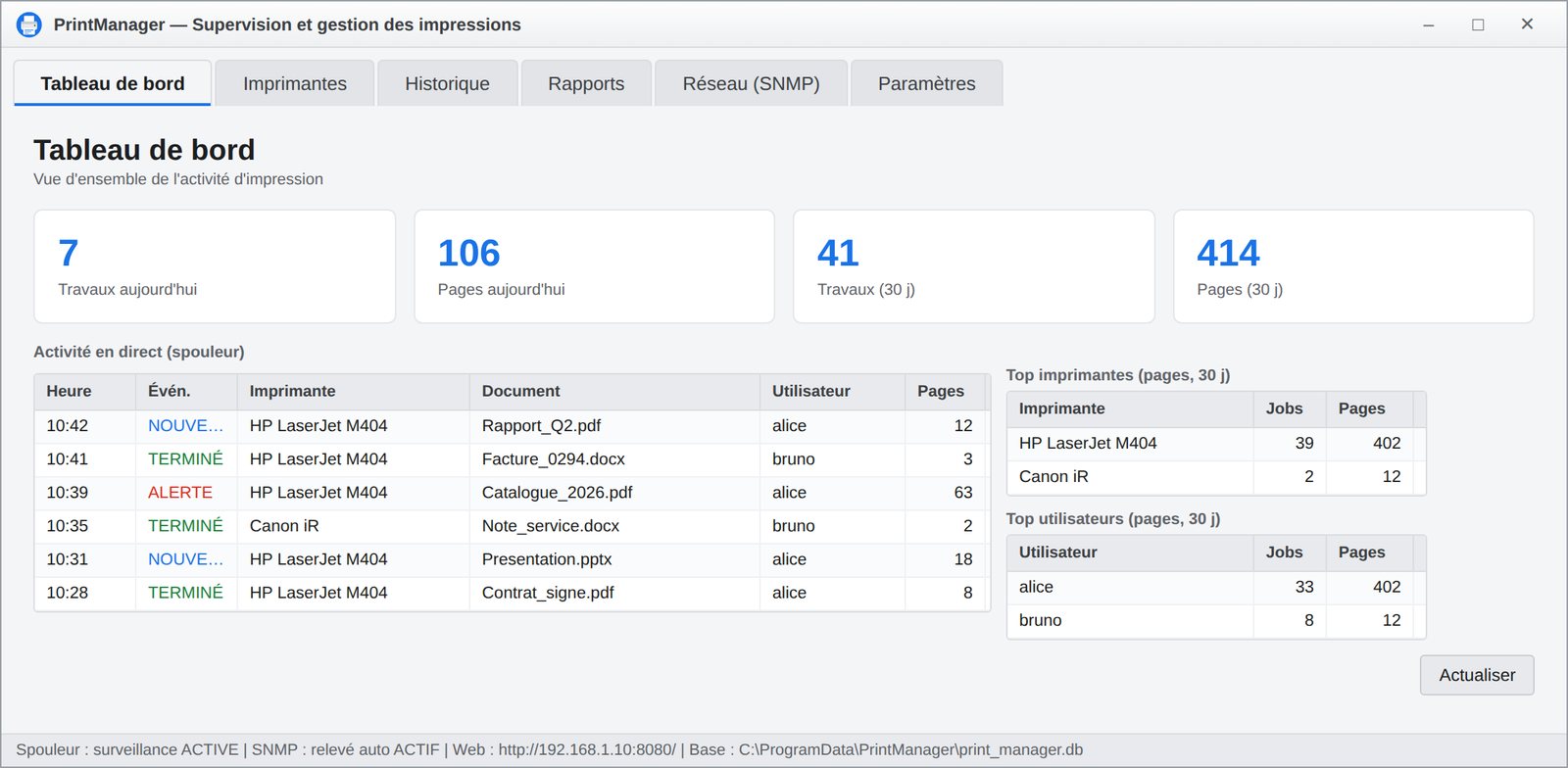
Task: Select the Paramètres tab
Action: 927,83
